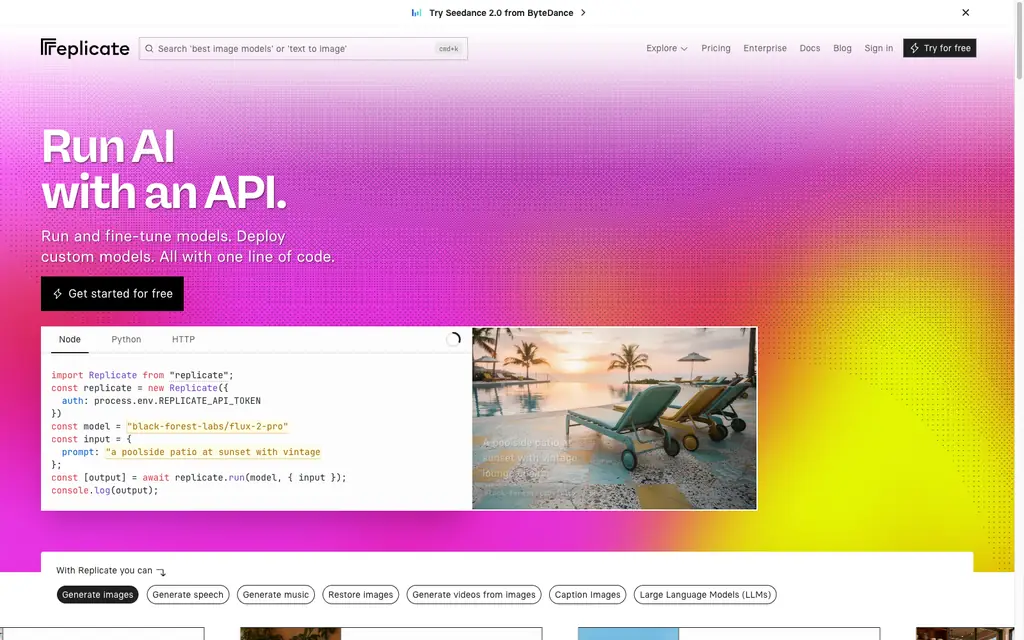Dismiss the Seedance announcement banner
The height and width of the screenshot is (640, 1024).
coord(965,12)
